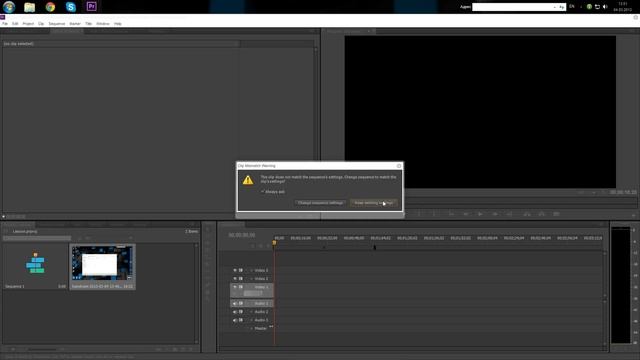Screen dimensions: 640x360
Task: Select the screen-capture clip thumbnail in Project panel
Action: click(x=102, y=263)
